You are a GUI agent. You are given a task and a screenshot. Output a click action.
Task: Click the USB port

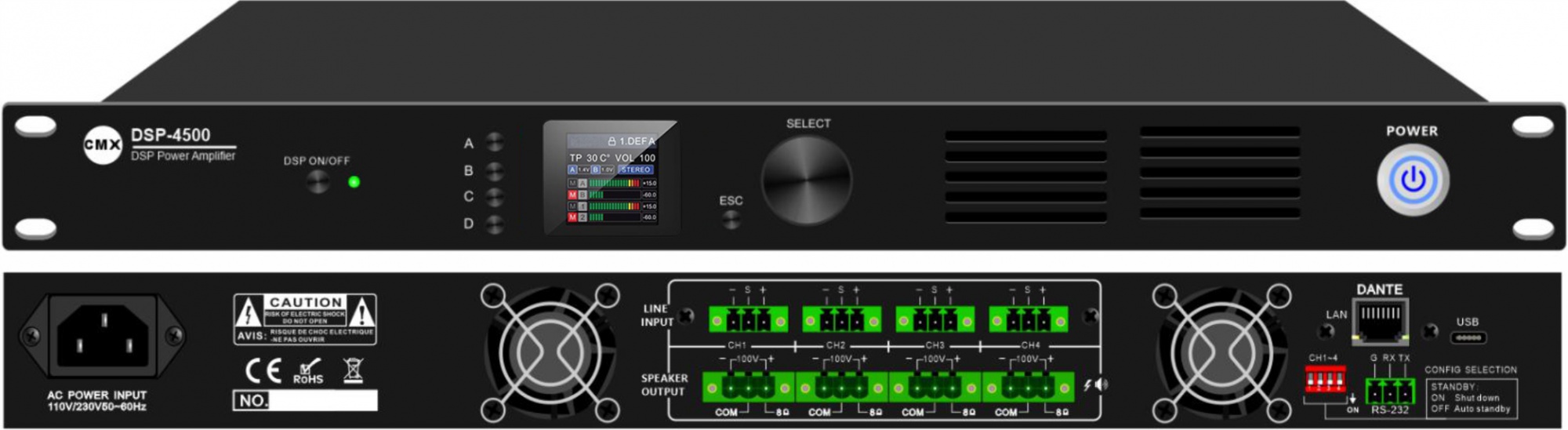pyautogui.click(x=1468, y=338)
